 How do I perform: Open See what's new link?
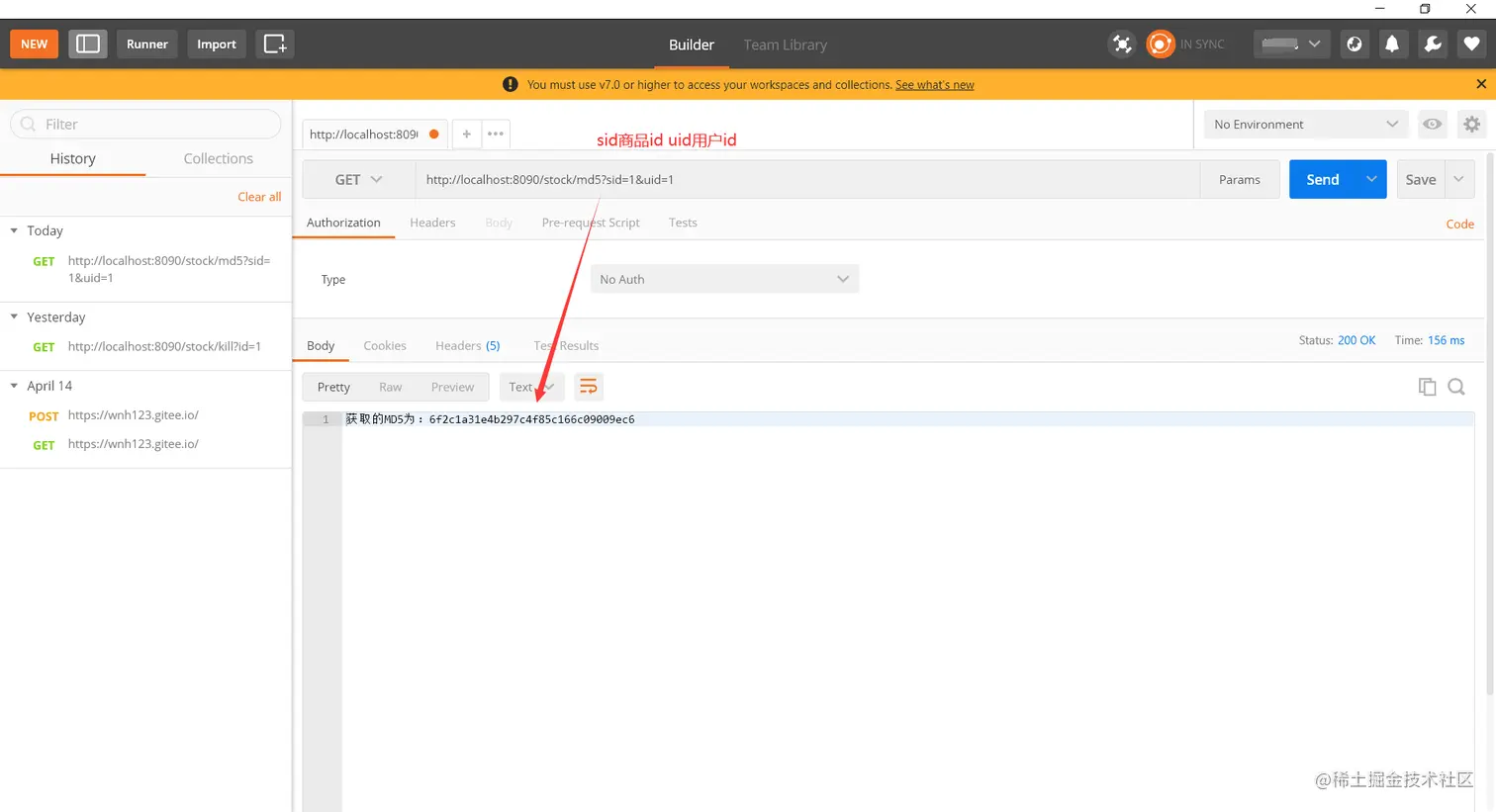(935, 85)
